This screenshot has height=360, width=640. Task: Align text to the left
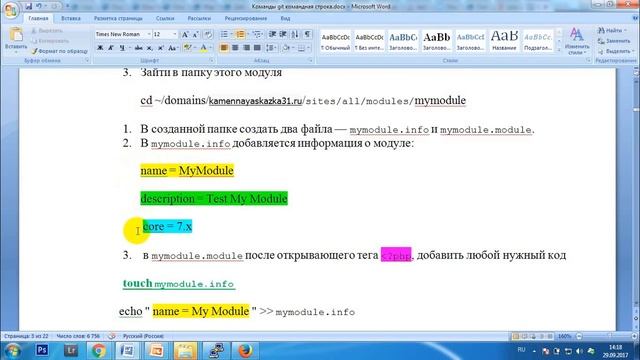[x=224, y=48]
